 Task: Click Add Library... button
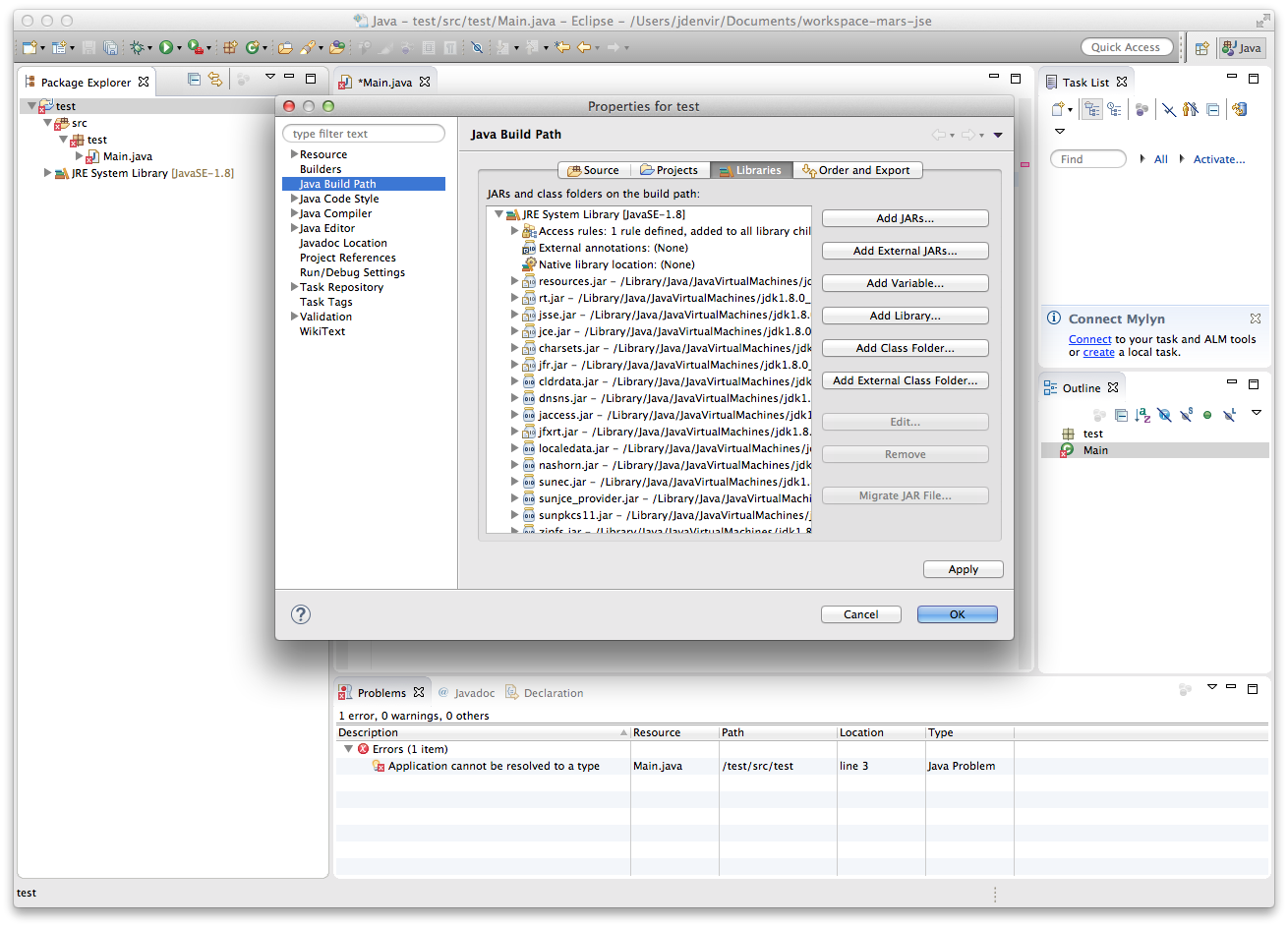pyautogui.click(x=905, y=316)
